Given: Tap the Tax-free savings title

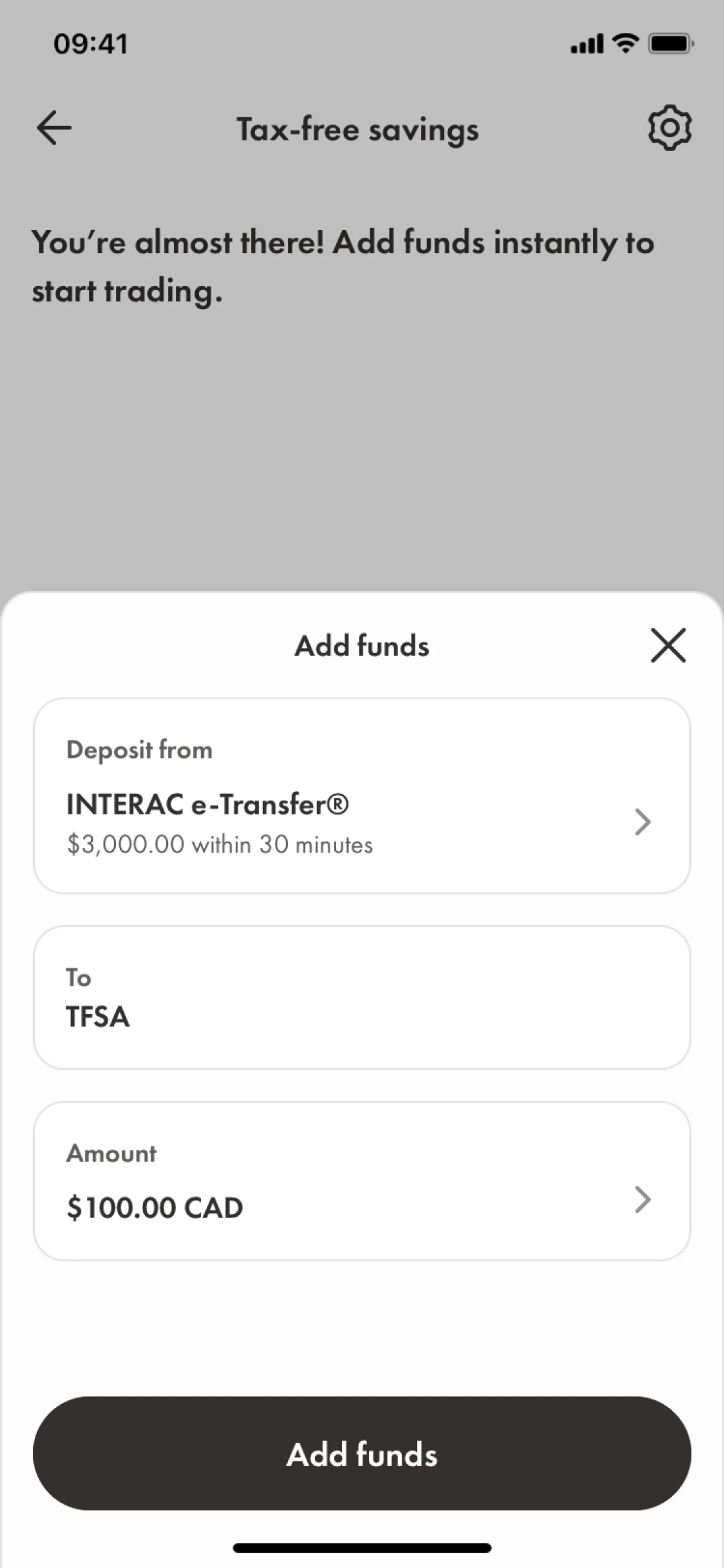Looking at the screenshot, I should 358,130.
